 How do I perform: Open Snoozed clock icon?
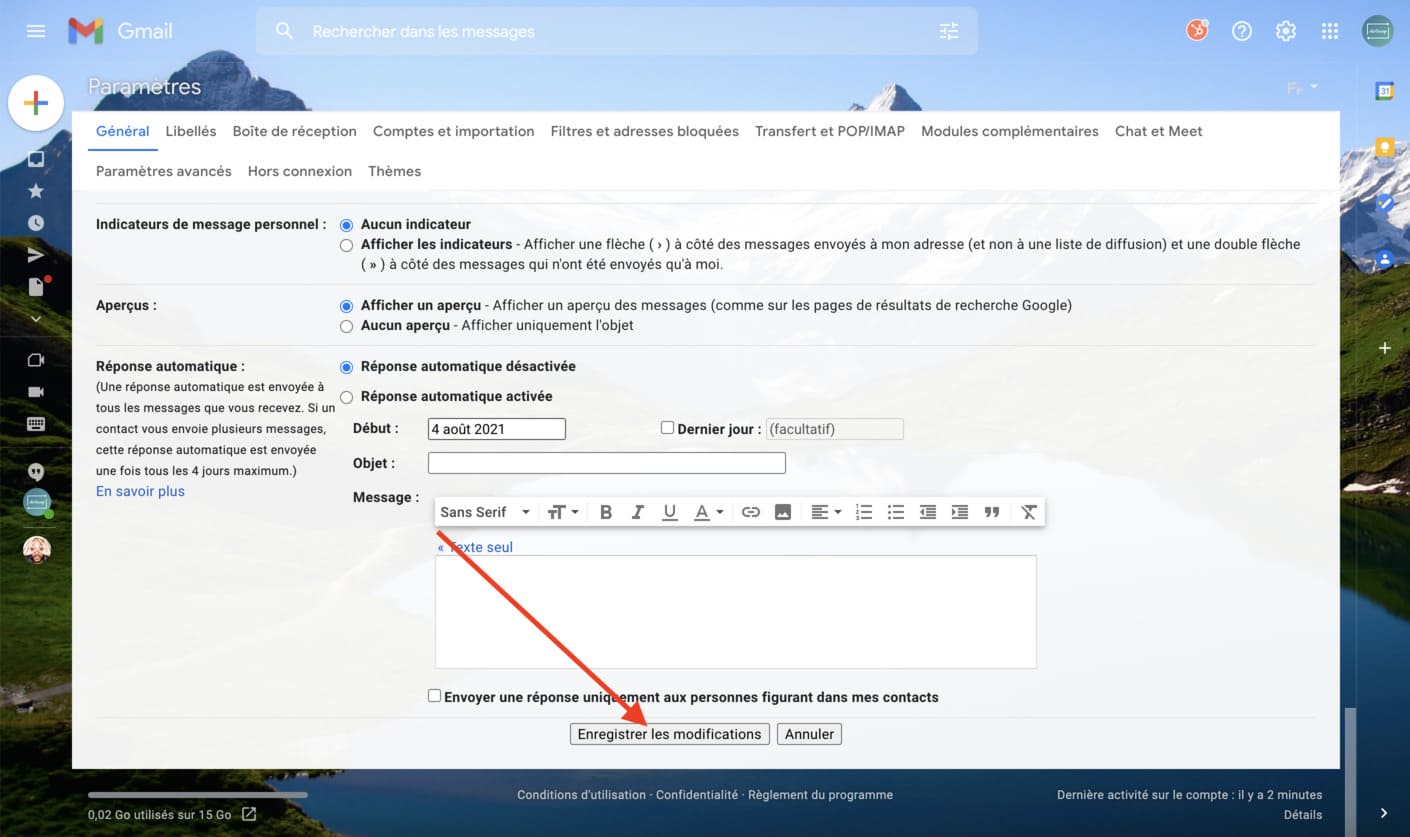[x=36, y=223]
